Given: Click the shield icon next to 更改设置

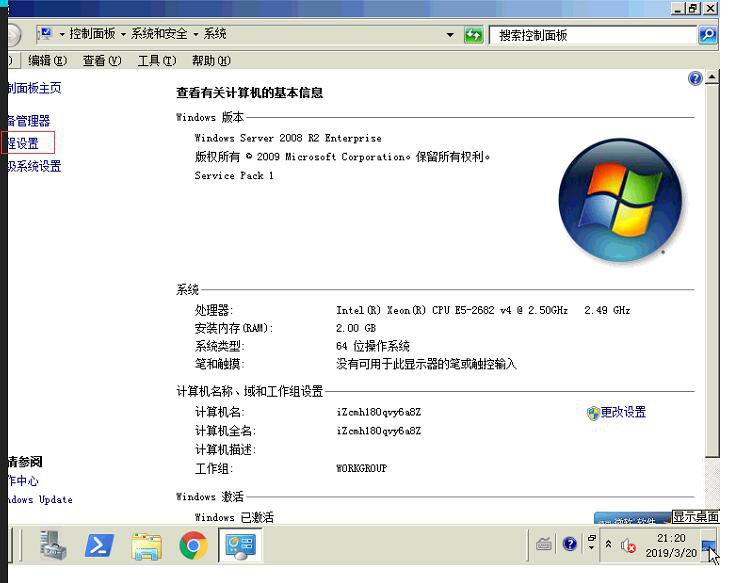Looking at the screenshot, I should click(x=593, y=413).
